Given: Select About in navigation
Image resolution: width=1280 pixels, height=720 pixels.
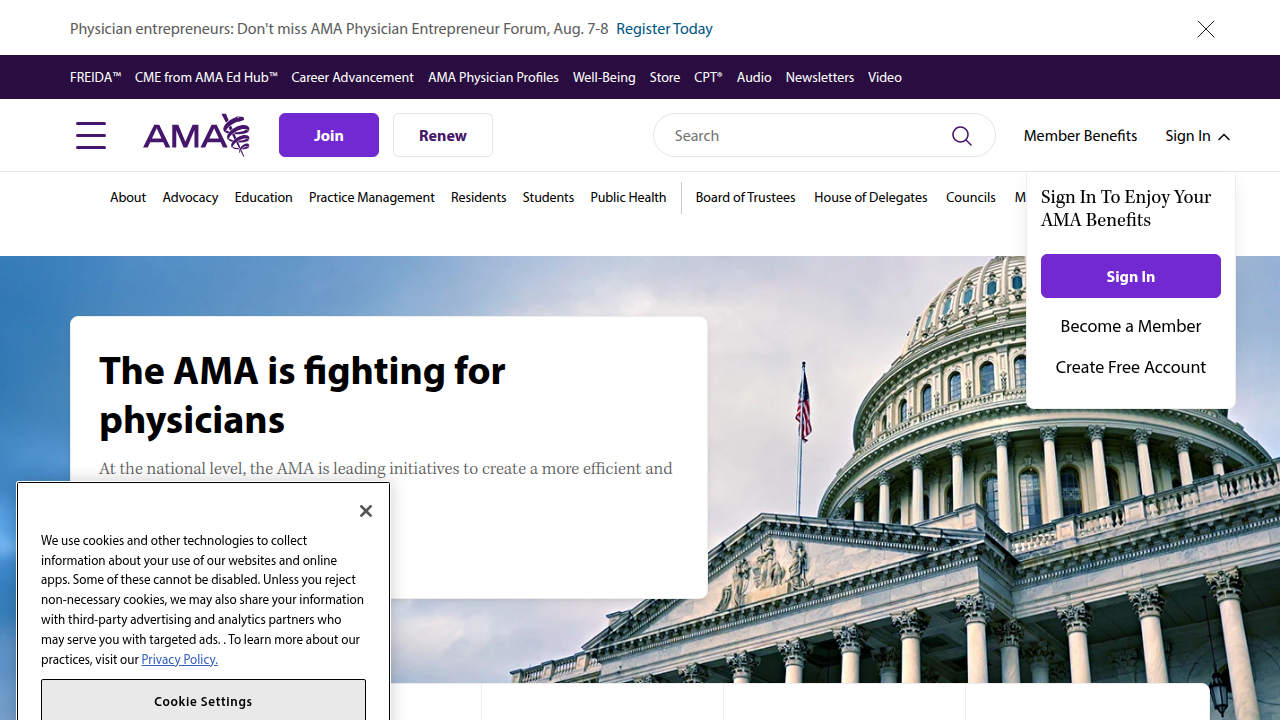Looking at the screenshot, I should (x=128, y=197).
